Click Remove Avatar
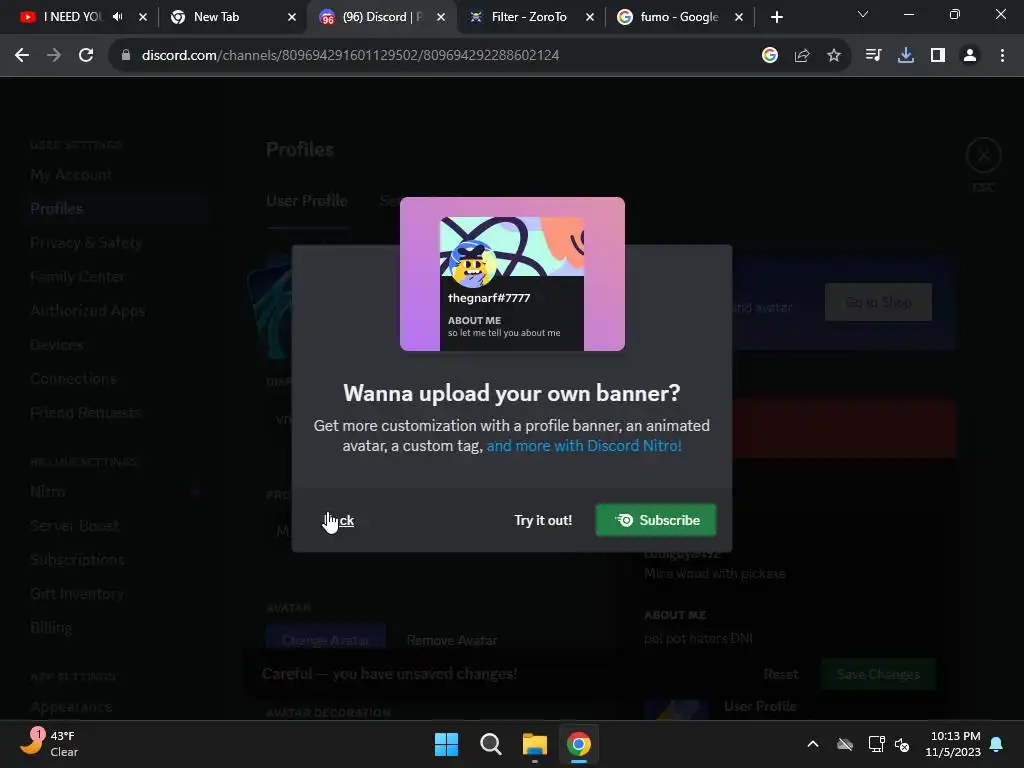Image resolution: width=1024 pixels, height=768 pixels. [x=452, y=640]
